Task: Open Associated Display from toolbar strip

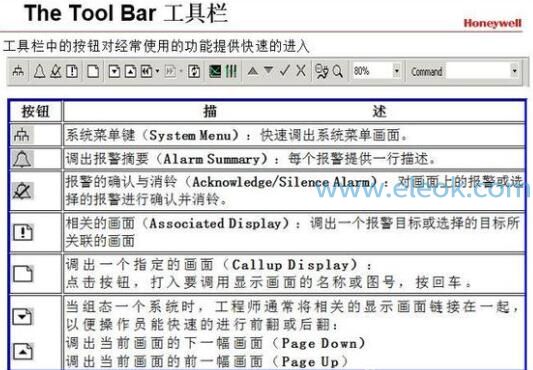Action: tap(72, 71)
